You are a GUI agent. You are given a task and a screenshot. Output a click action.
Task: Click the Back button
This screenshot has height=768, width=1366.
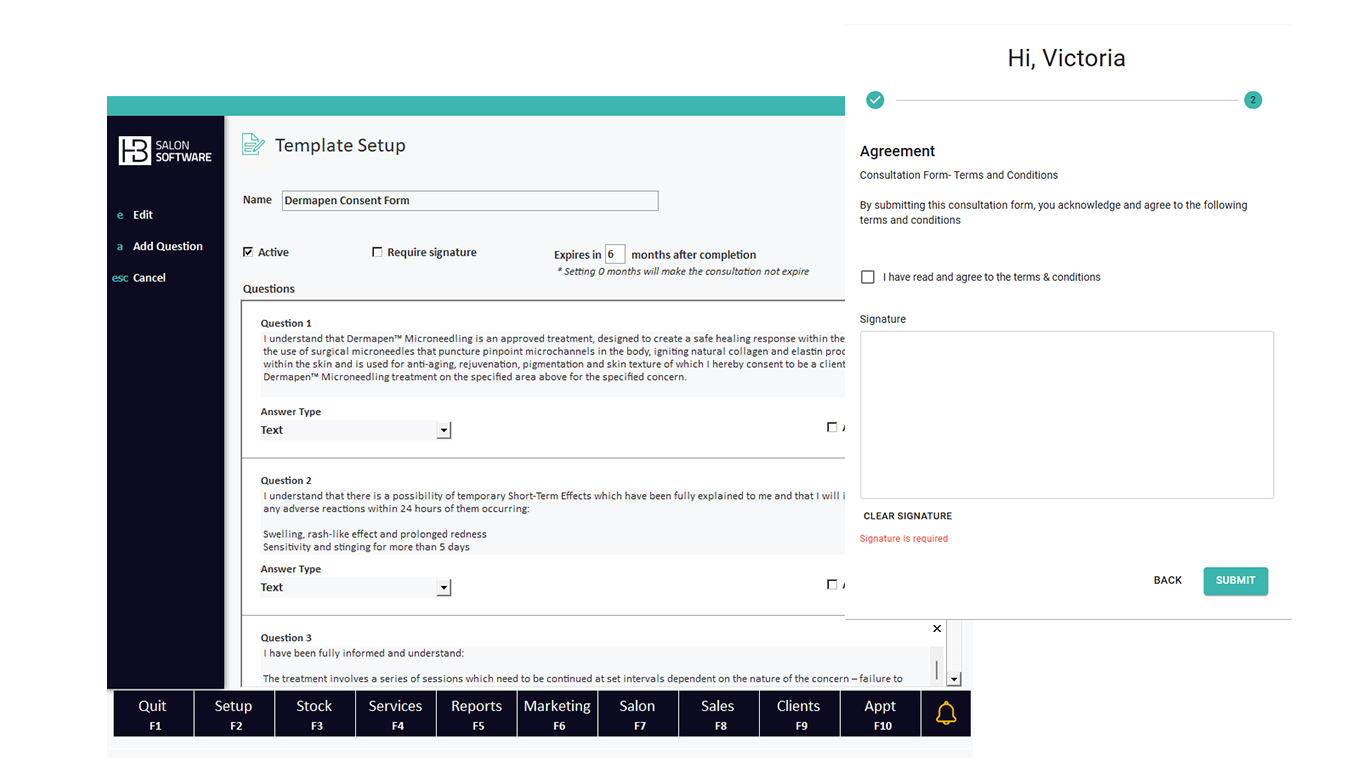tap(1167, 581)
